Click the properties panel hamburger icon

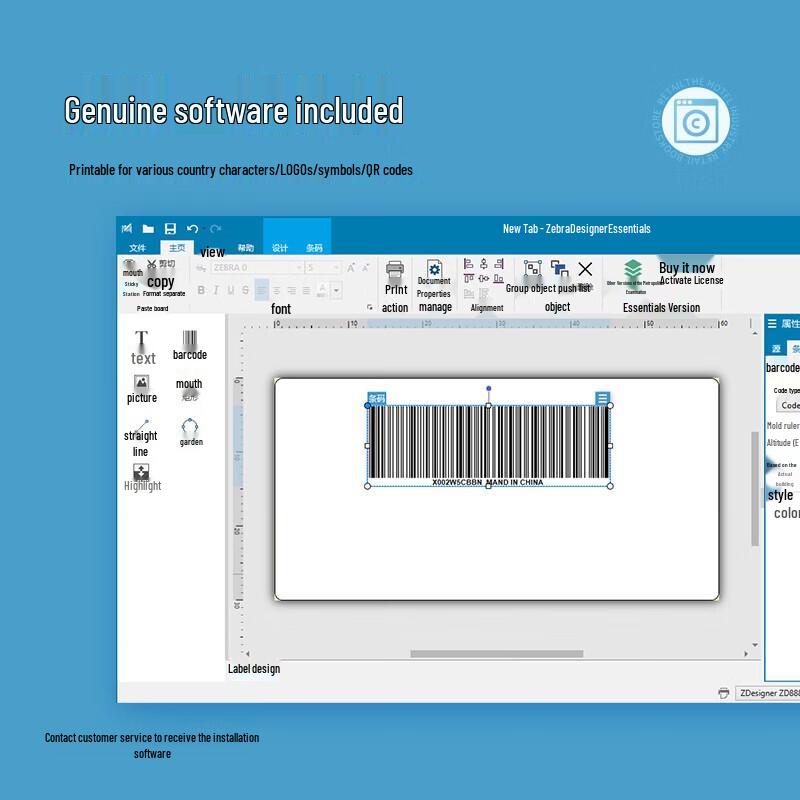pyautogui.click(x=772, y=323)
